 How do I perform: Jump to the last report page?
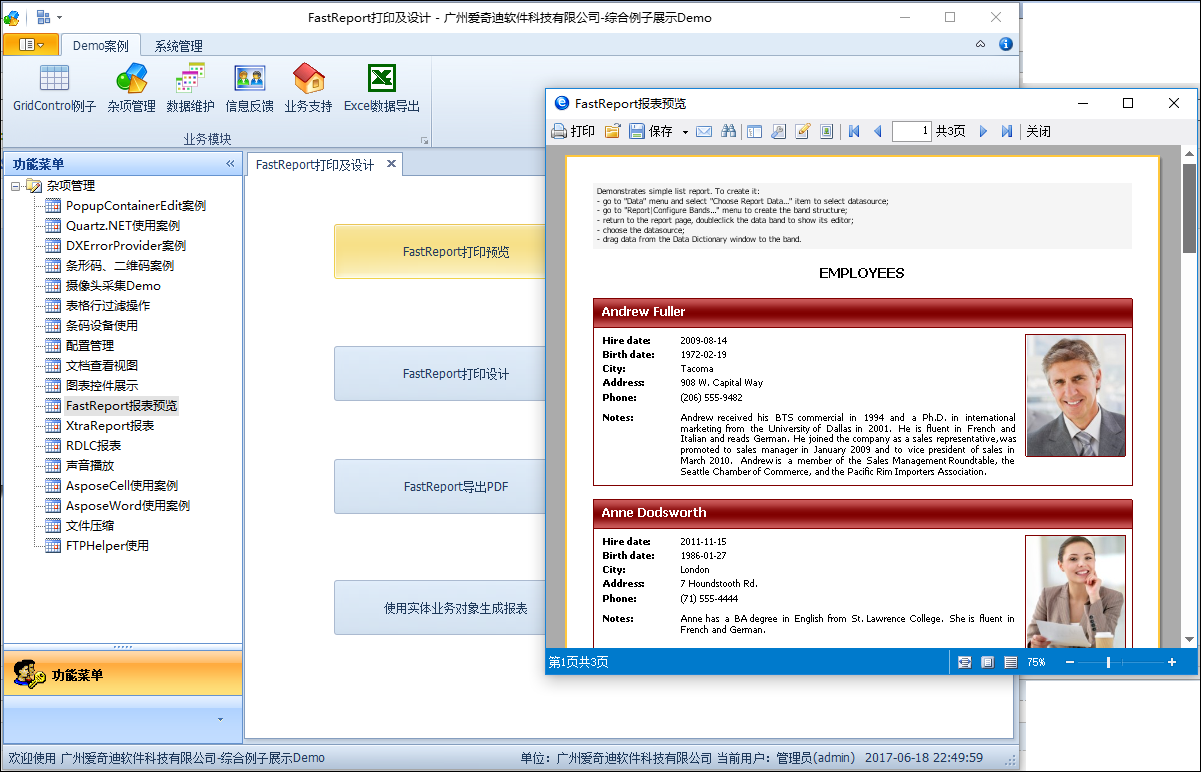(1007, 131)
